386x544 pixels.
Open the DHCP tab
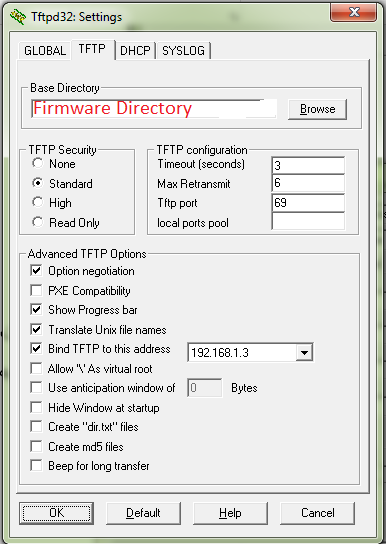click(135, 51)
